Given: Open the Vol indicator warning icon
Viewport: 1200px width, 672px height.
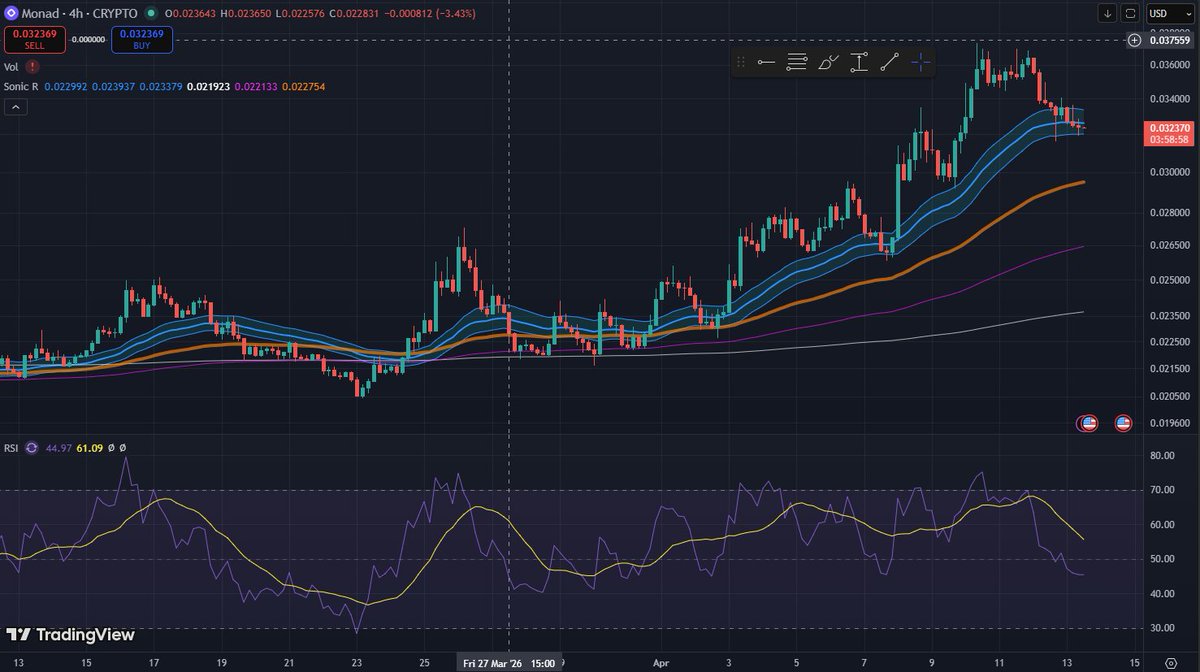Looking at the screenshot, I should click(33, 66).
